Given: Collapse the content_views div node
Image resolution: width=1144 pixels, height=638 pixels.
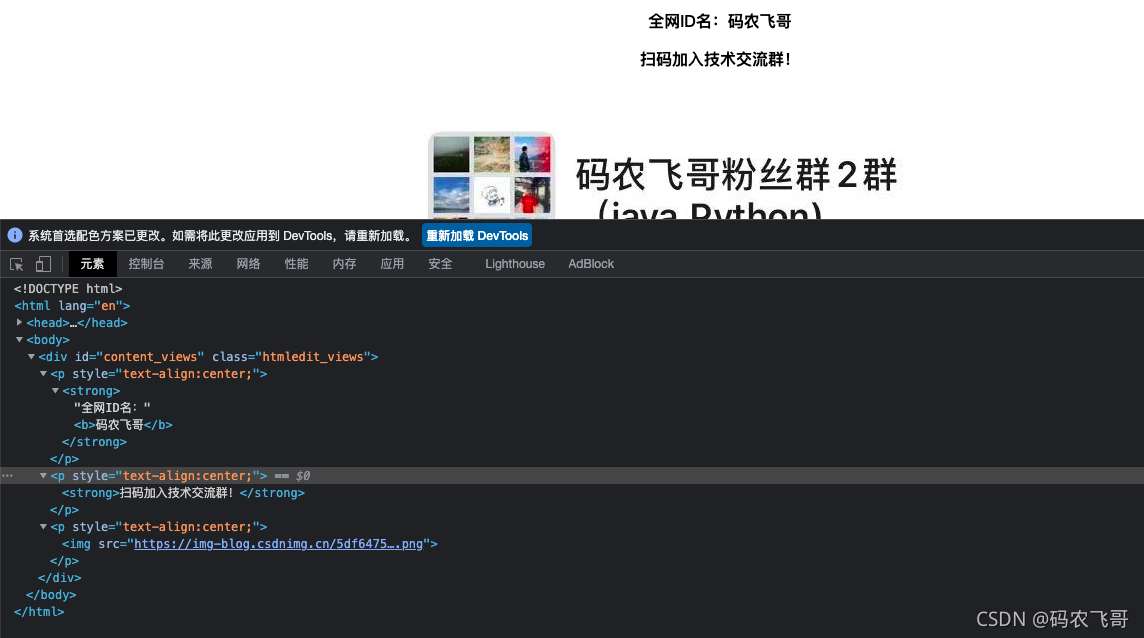Looking at the screenshot, I should (31, 356).
